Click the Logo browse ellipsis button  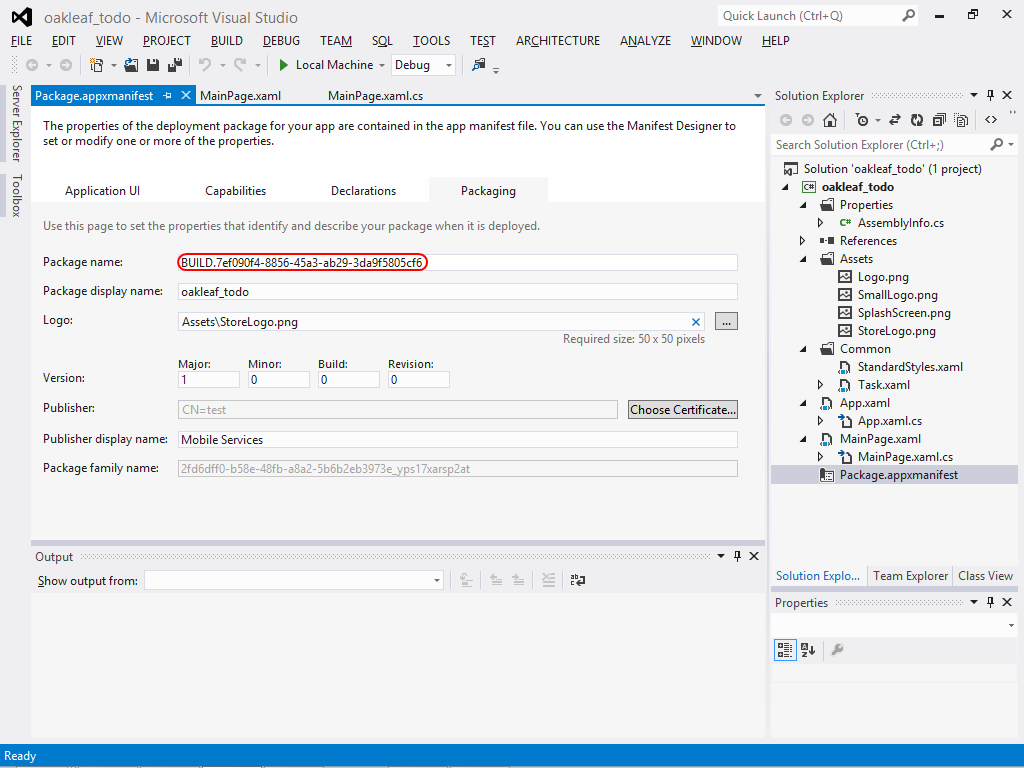coord(726,322)
